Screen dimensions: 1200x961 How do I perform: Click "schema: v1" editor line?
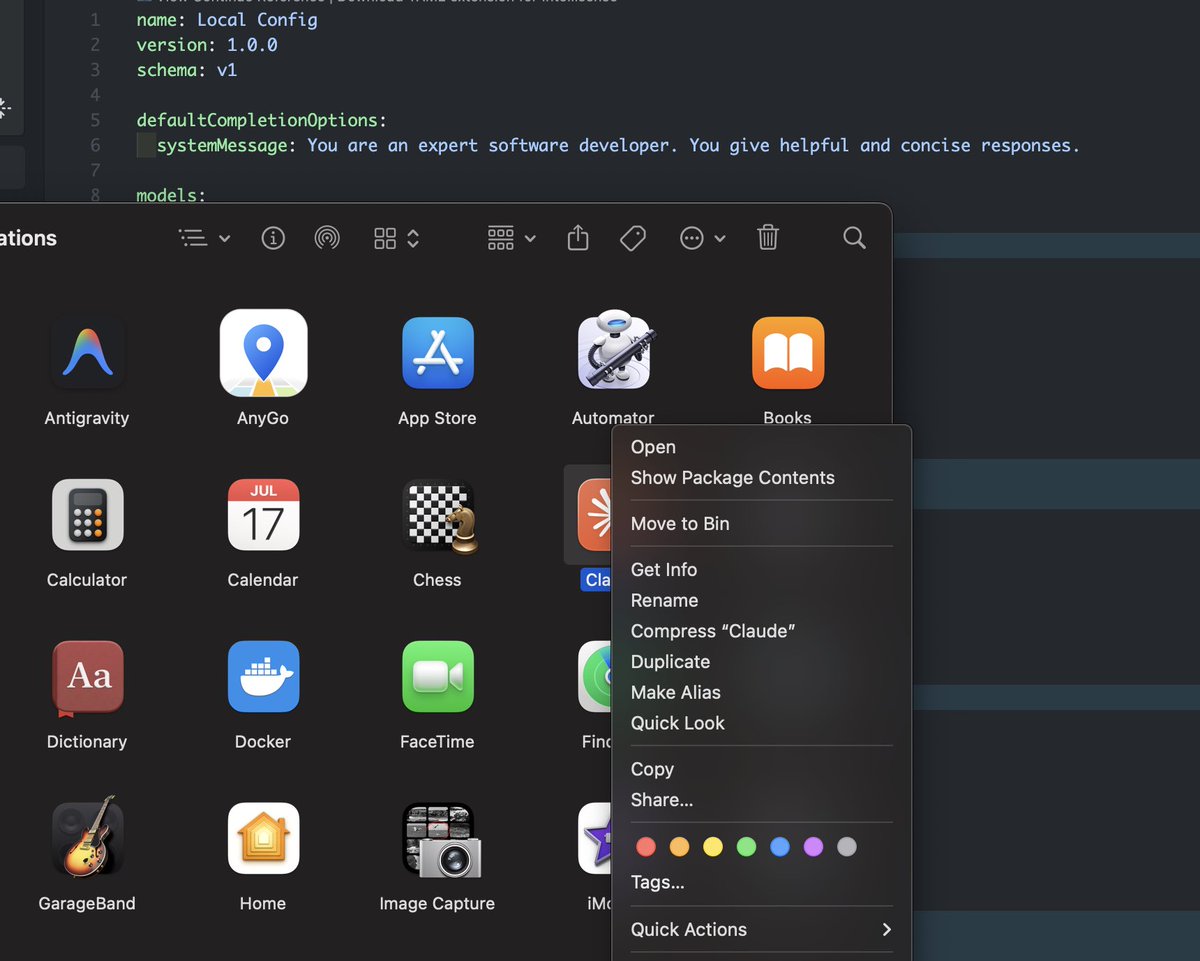(187, 70)
